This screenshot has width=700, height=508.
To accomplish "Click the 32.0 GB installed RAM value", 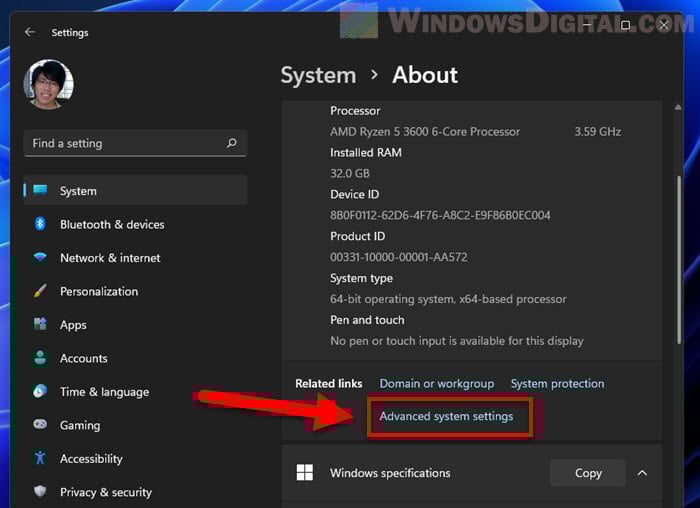I will pyautogui.click(x=350, y=174).
